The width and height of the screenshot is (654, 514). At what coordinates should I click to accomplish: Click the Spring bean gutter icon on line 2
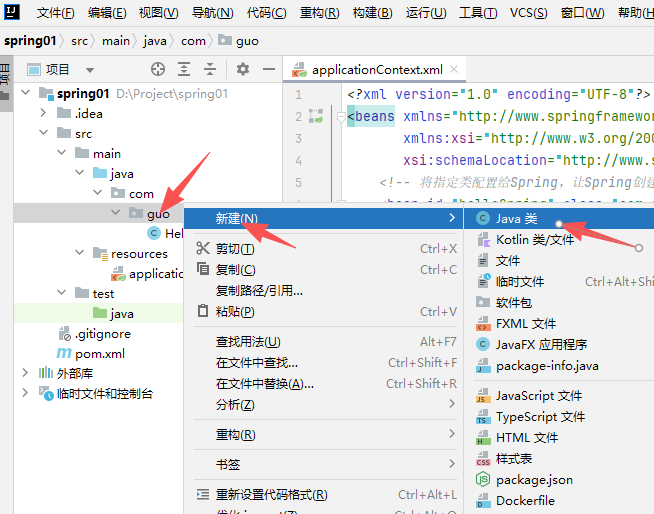pos(315,116)
